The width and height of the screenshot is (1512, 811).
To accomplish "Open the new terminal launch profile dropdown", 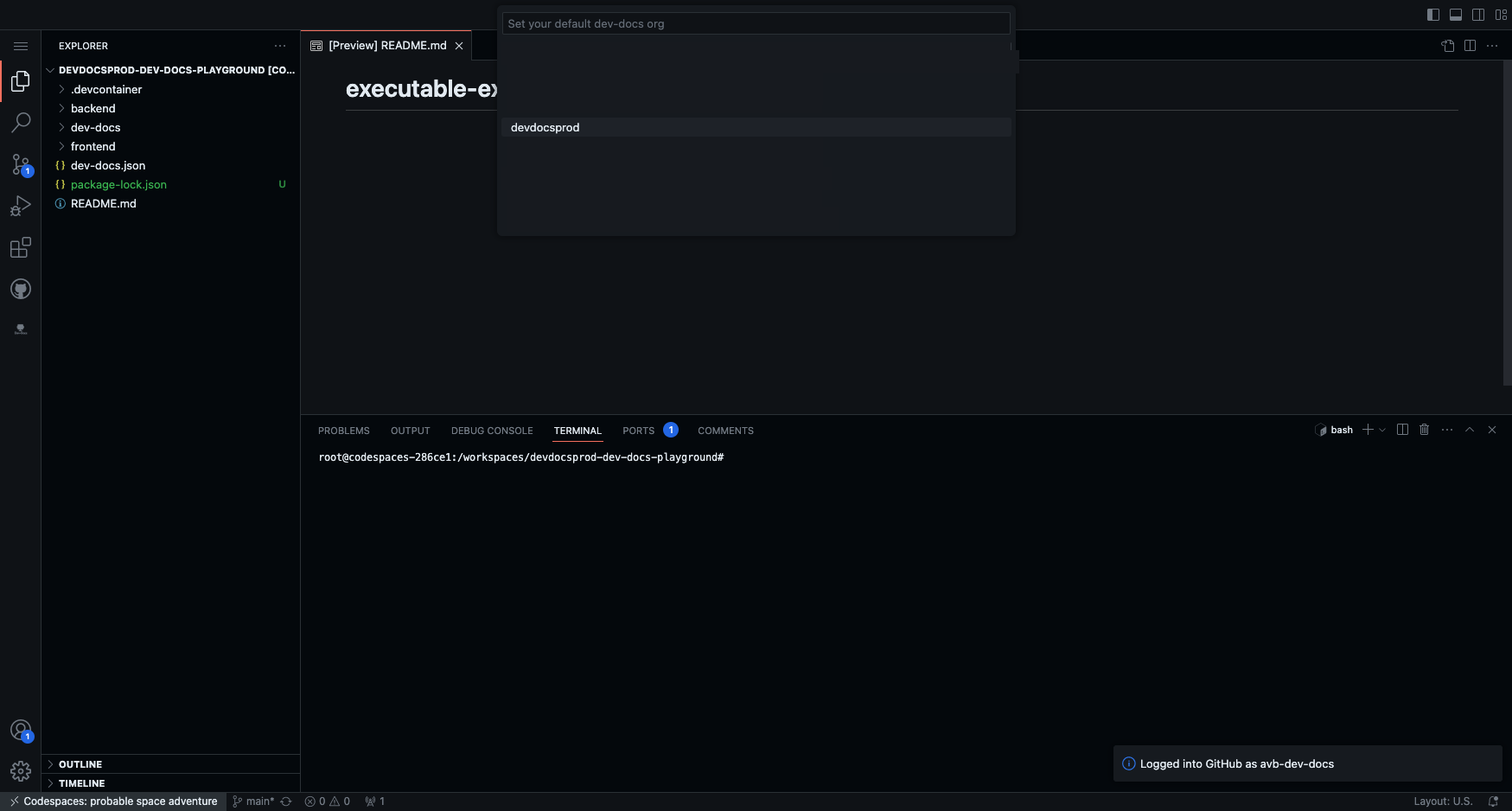I will pyautogui.click(x=1382, y=430).
